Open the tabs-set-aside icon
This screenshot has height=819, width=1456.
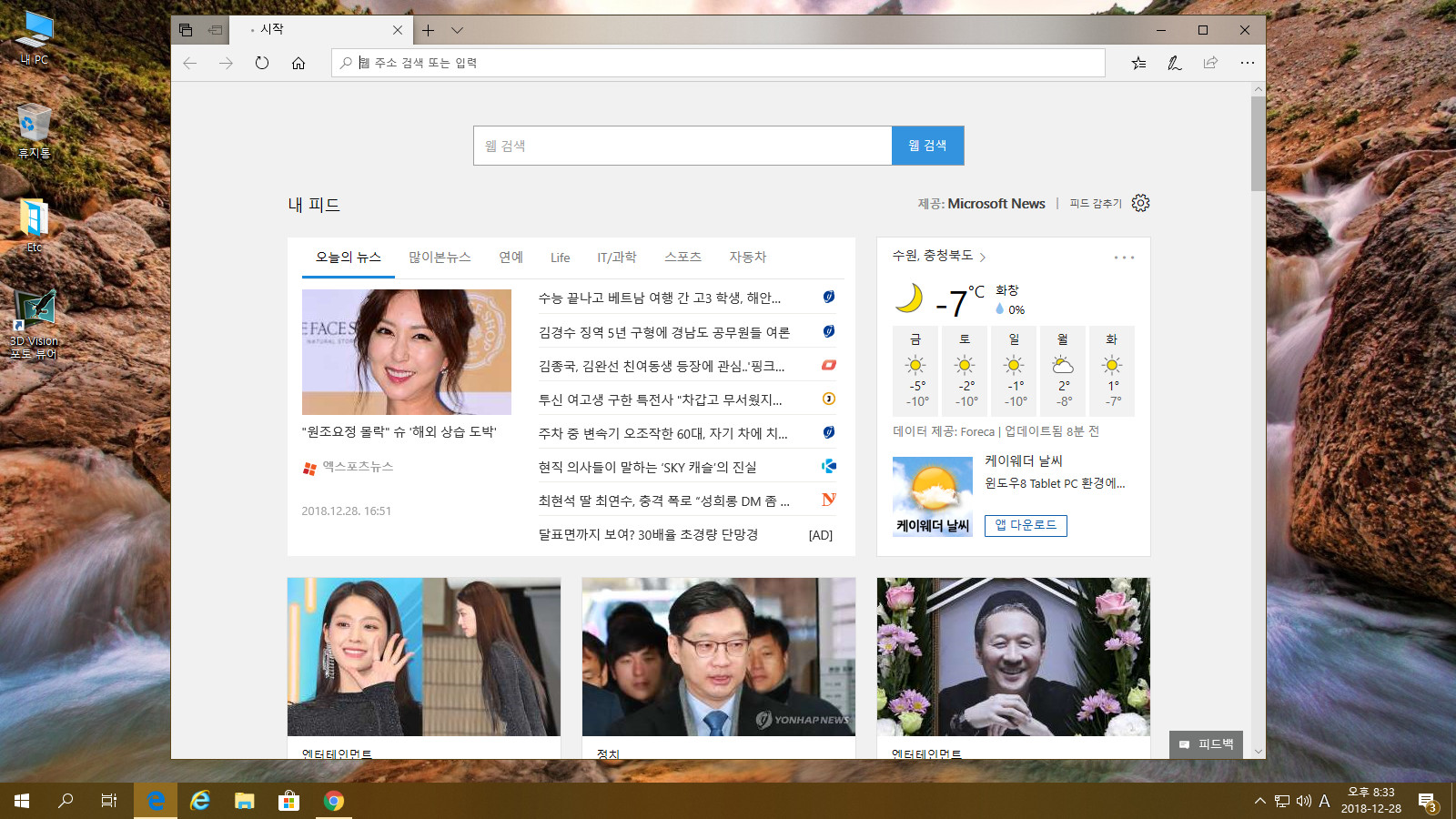[186, 30]
